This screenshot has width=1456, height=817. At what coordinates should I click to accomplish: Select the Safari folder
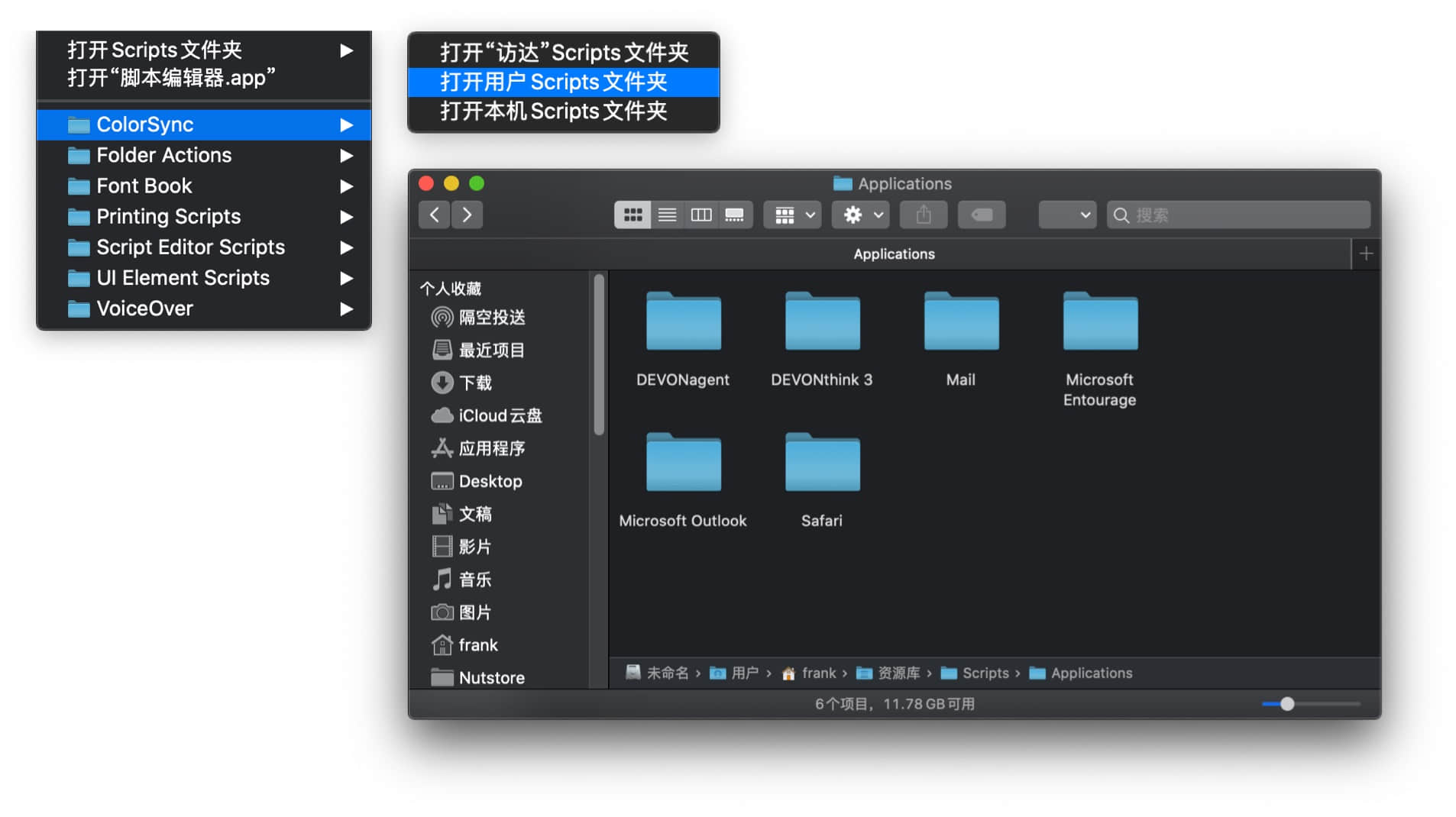[x=822, y=480]
